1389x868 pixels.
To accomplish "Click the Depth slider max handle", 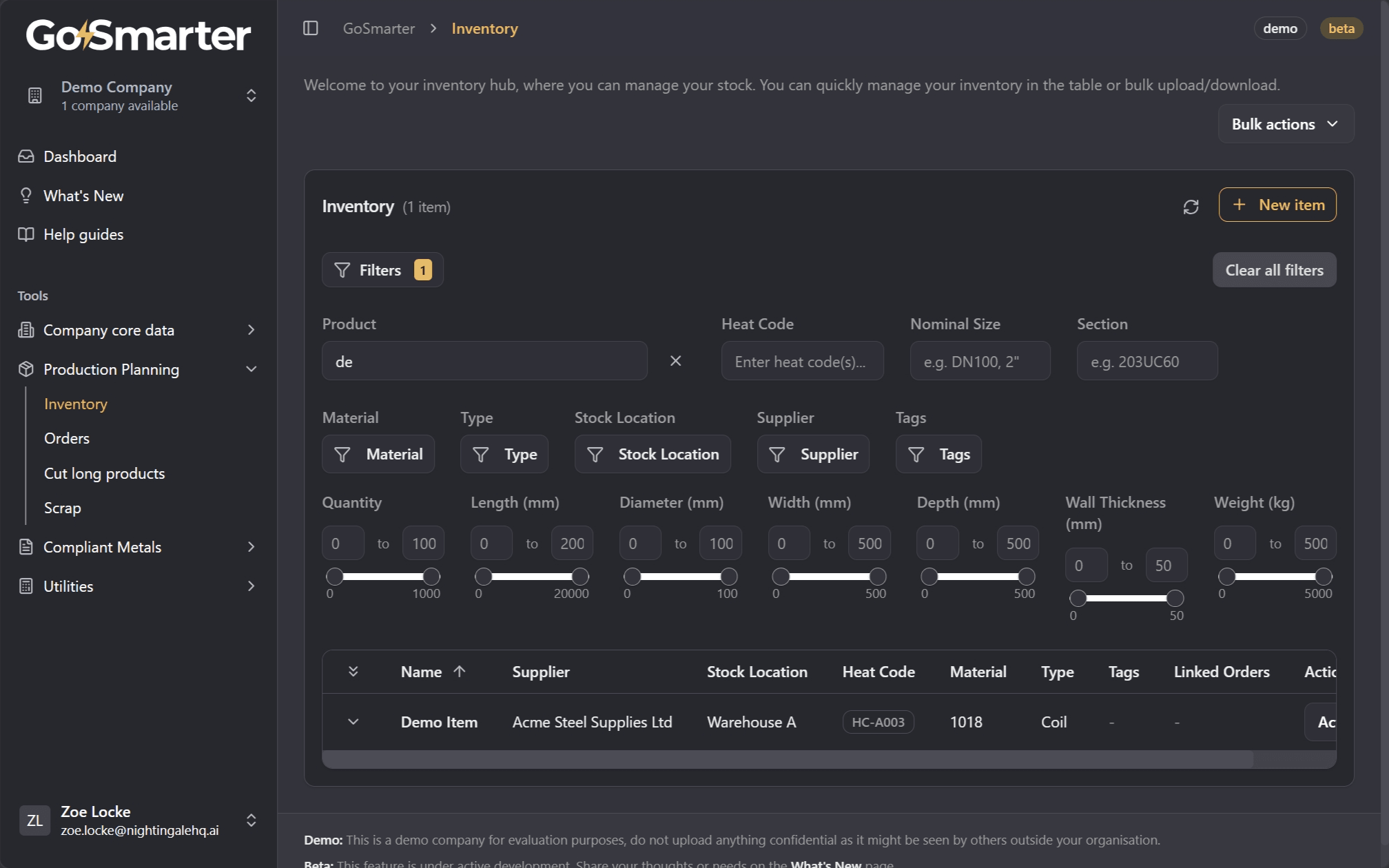I will tap(1027, 576).
